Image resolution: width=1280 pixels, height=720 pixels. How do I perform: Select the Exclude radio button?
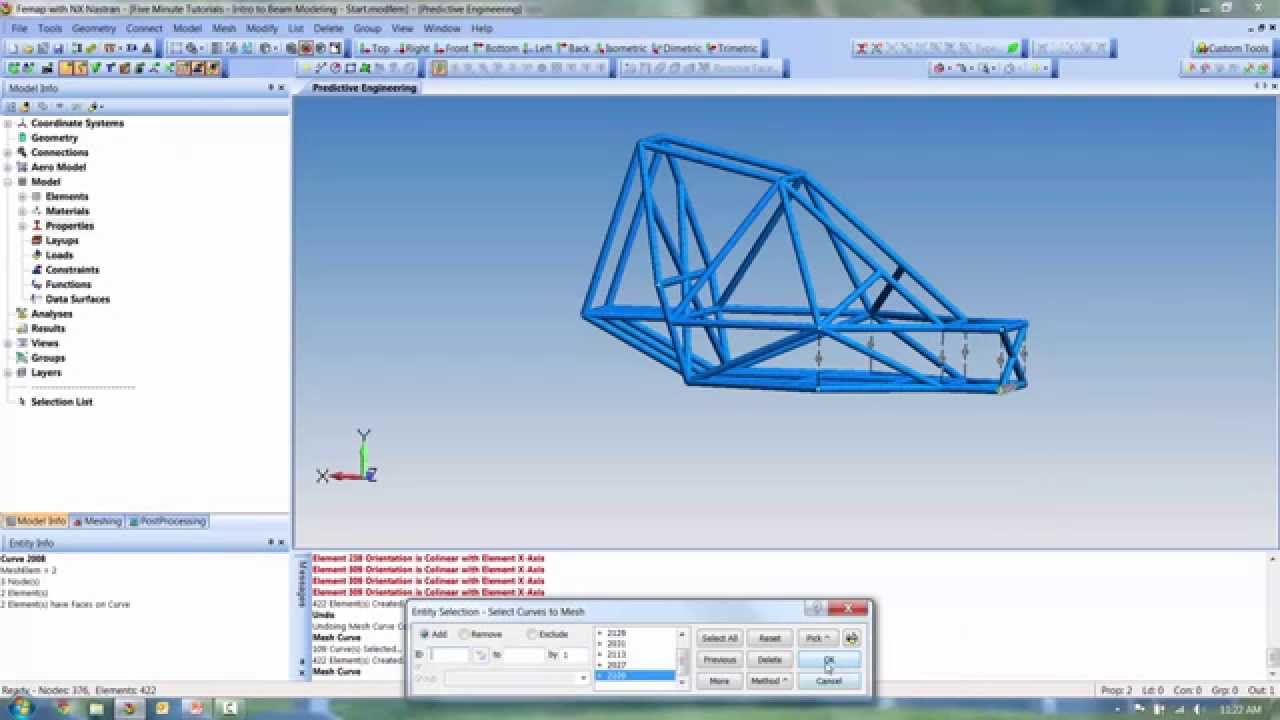click(x=531, y=634)
